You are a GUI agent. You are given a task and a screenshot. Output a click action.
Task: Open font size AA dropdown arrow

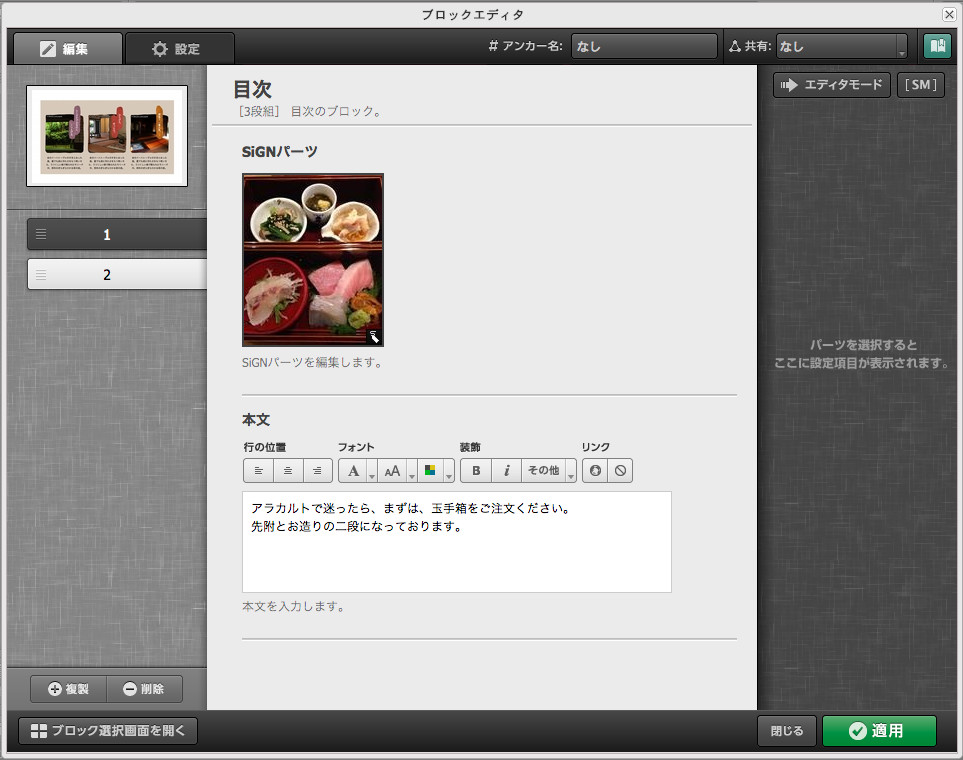pos(412,471)
